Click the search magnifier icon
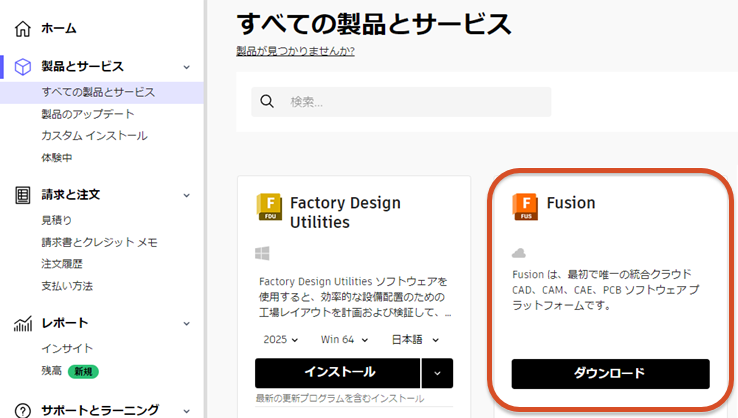This screenshot has width=738, height=418. click(267, 101)
